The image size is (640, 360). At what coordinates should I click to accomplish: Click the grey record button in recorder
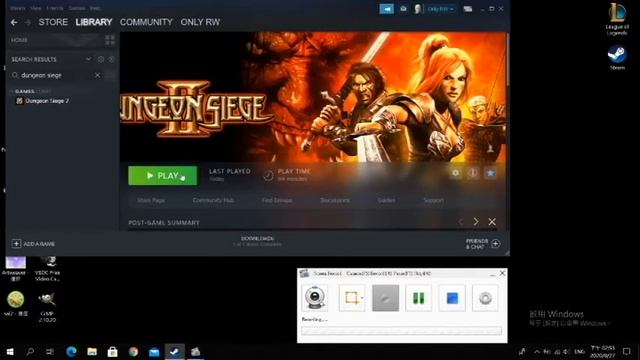pos(385,298)
